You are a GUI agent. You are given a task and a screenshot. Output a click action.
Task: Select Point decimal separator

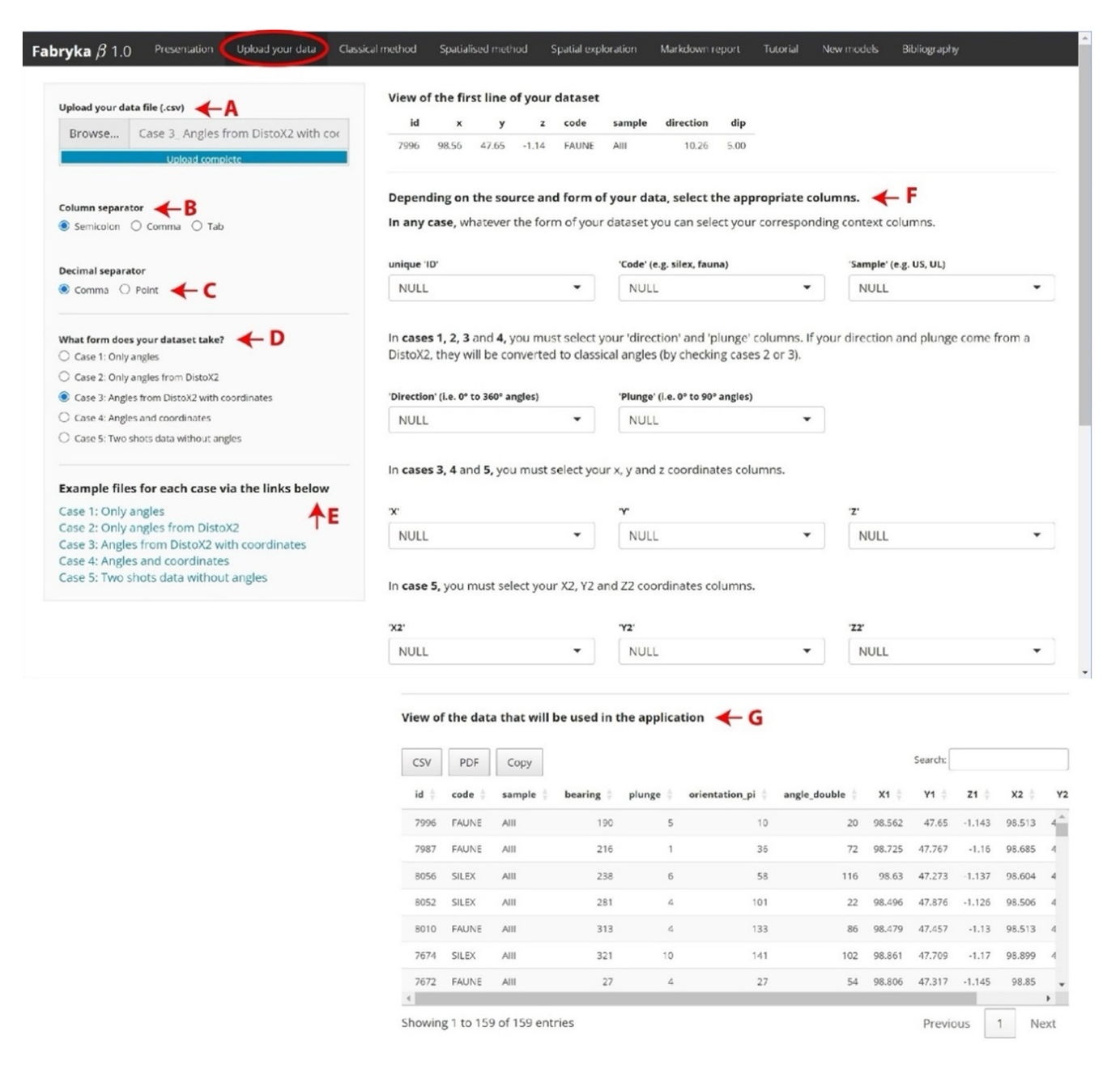coord(125,289)
